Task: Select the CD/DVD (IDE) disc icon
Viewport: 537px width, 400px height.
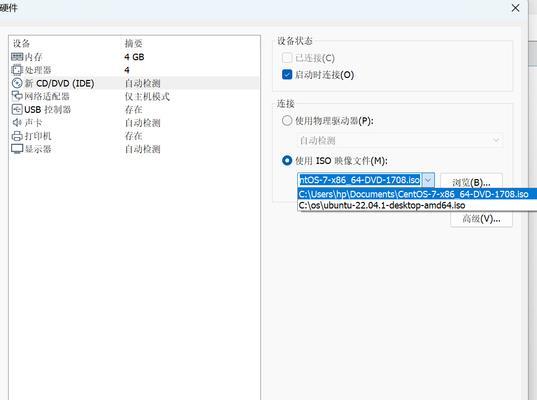Action: (x=17, y=83)
